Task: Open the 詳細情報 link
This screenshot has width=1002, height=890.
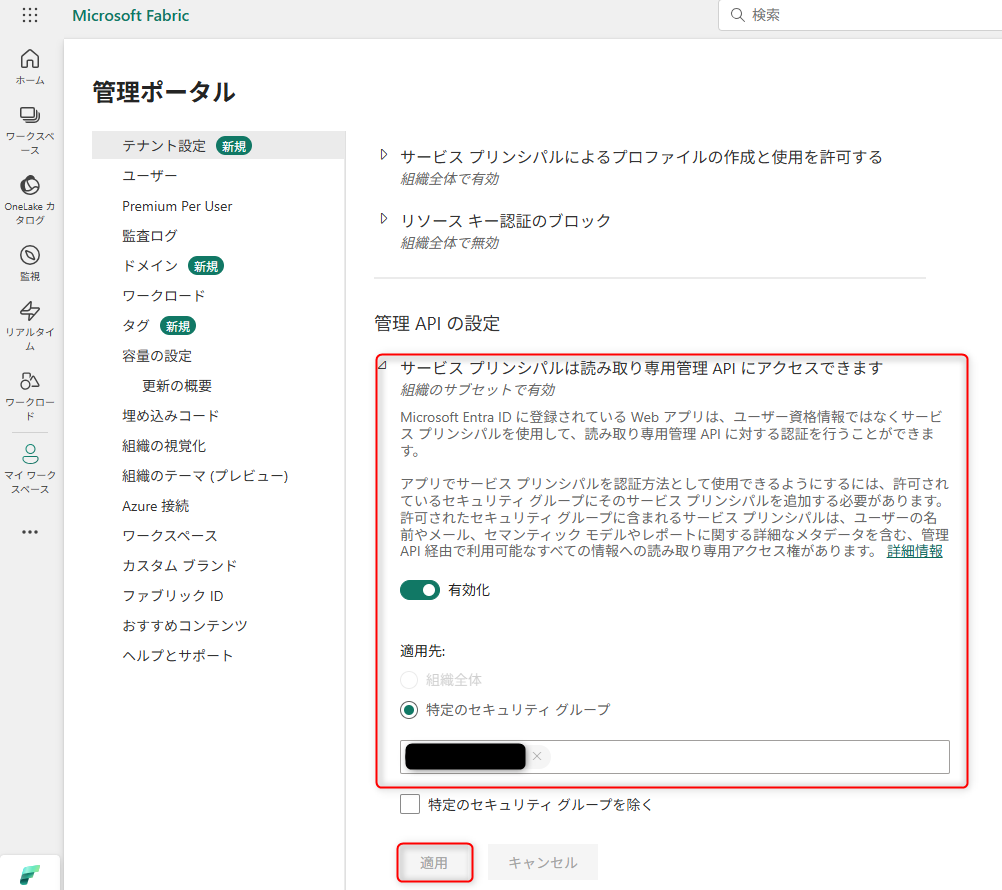Action: (914, 551)
